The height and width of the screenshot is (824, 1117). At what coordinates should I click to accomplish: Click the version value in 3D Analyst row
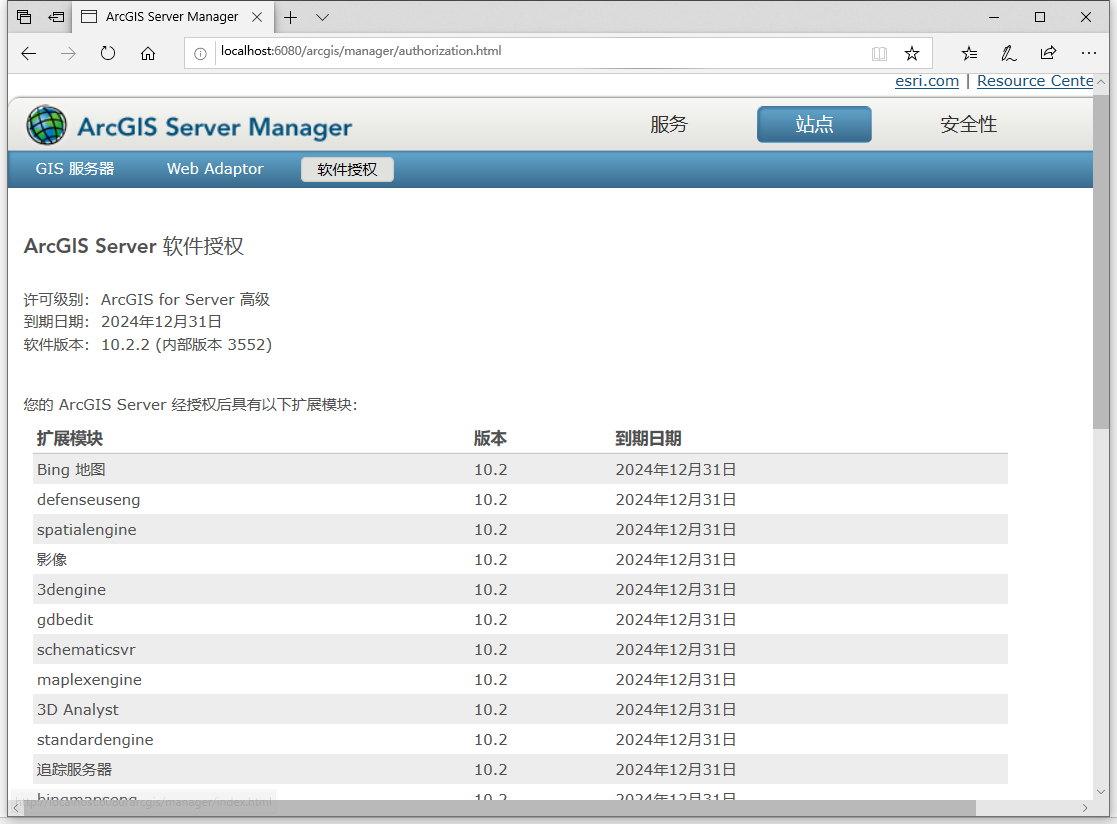click(491, 709)
